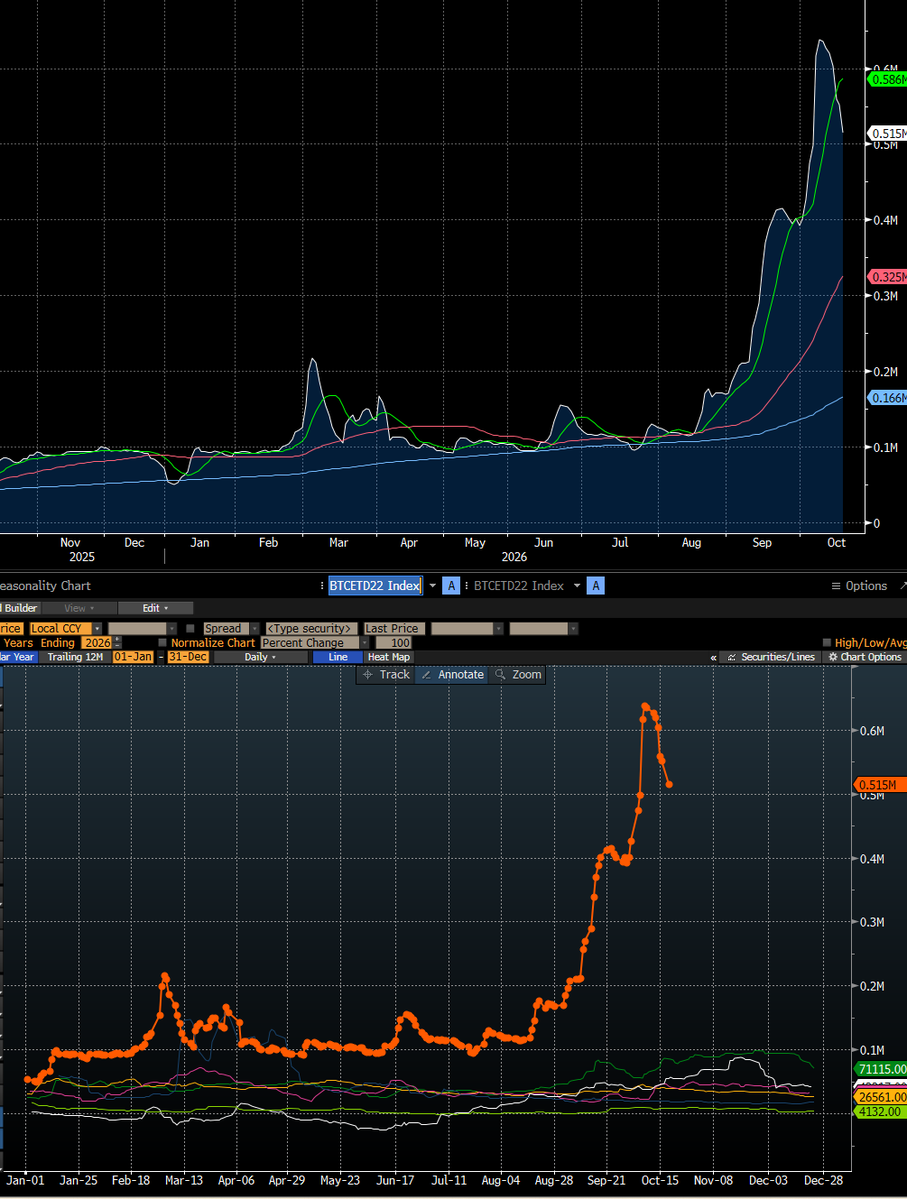Click the highlighted BTCETD22 Index input field
907x1199 pixels.
(x=375, y=586)
